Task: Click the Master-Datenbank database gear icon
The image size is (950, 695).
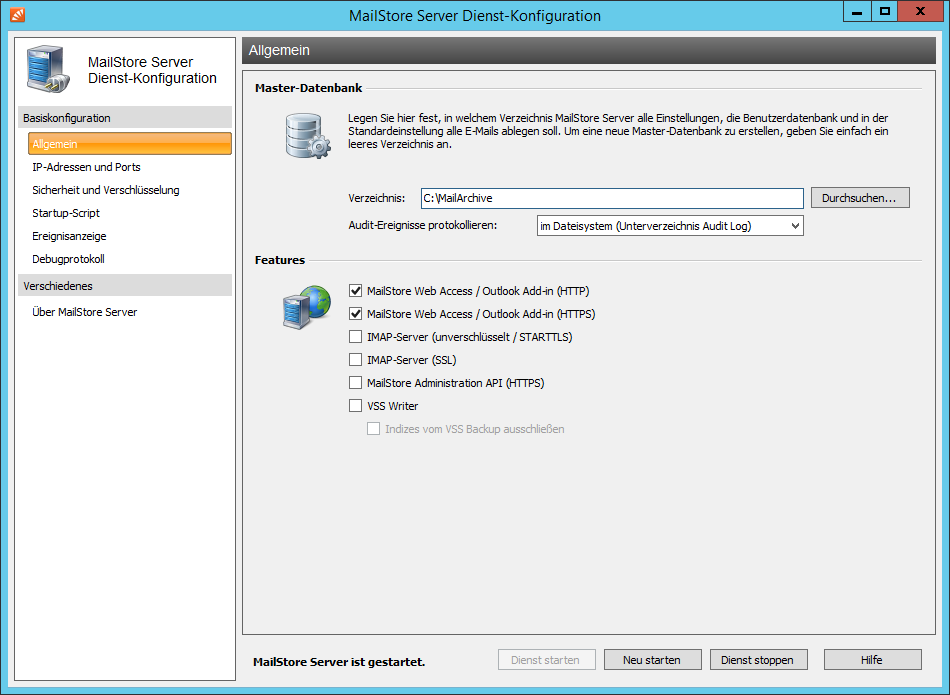Action: click(x=308, y=136)
